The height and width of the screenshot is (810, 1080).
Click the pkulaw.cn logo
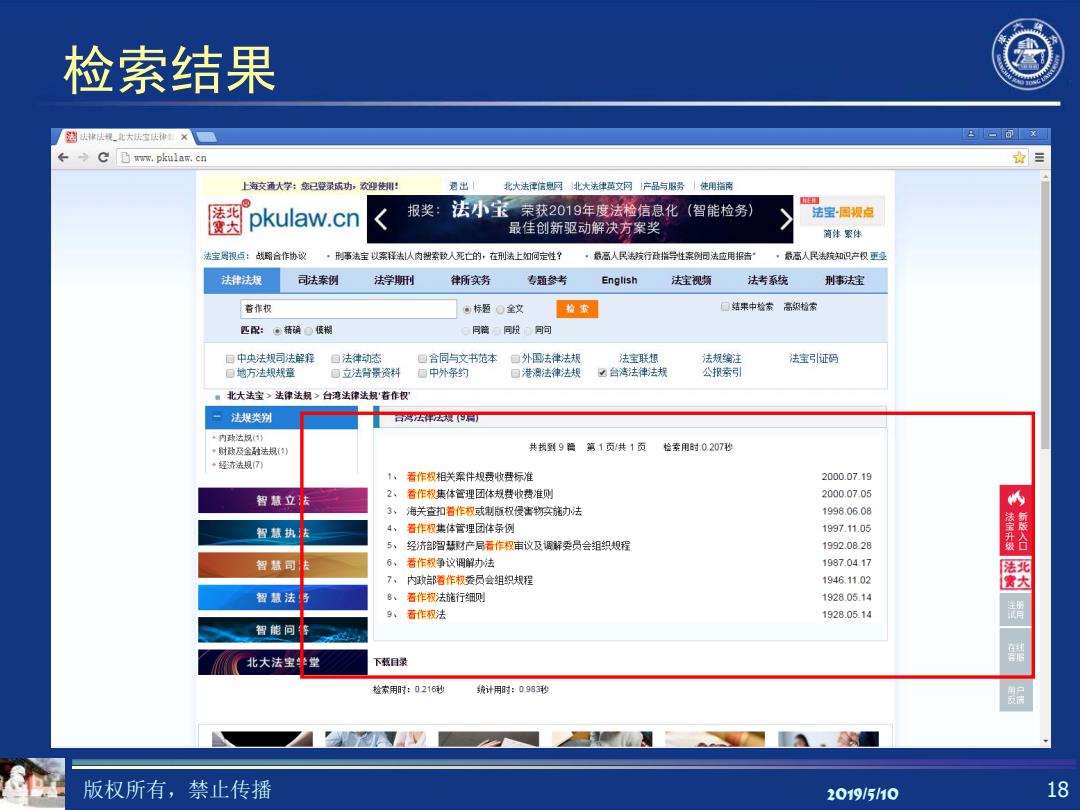[284, 218]
